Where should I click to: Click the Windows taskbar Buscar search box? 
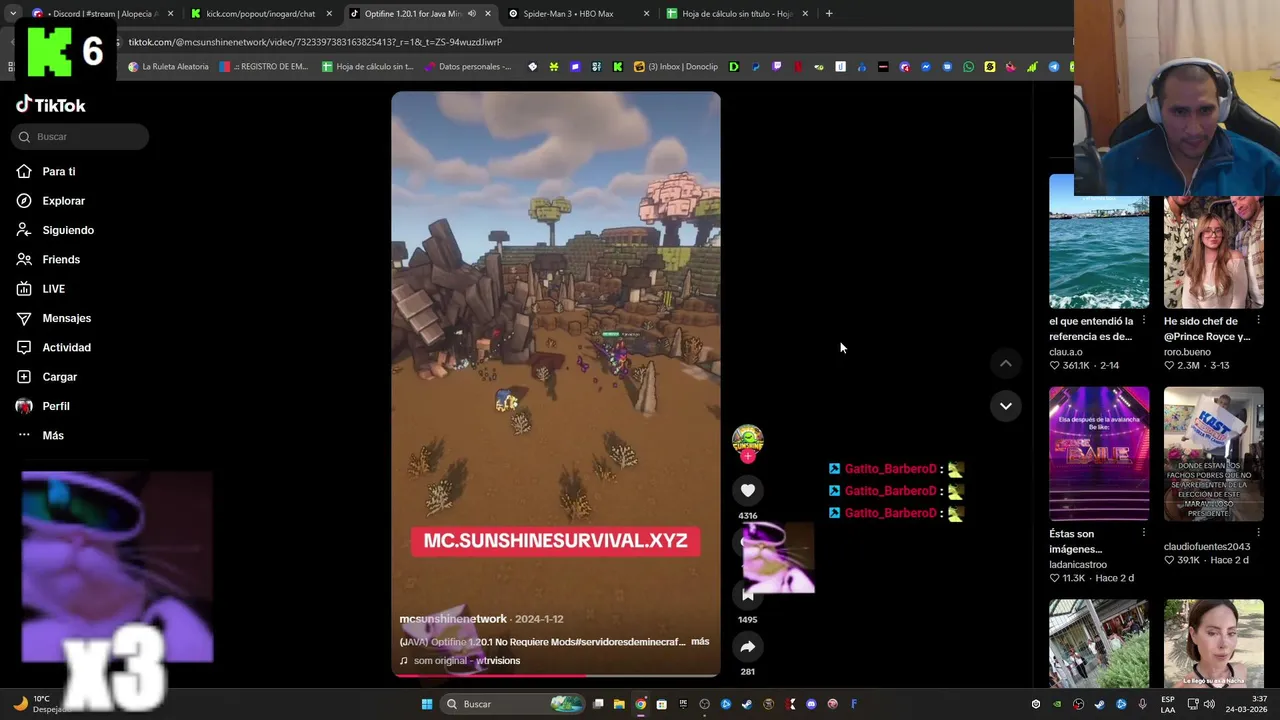(512, 704)
